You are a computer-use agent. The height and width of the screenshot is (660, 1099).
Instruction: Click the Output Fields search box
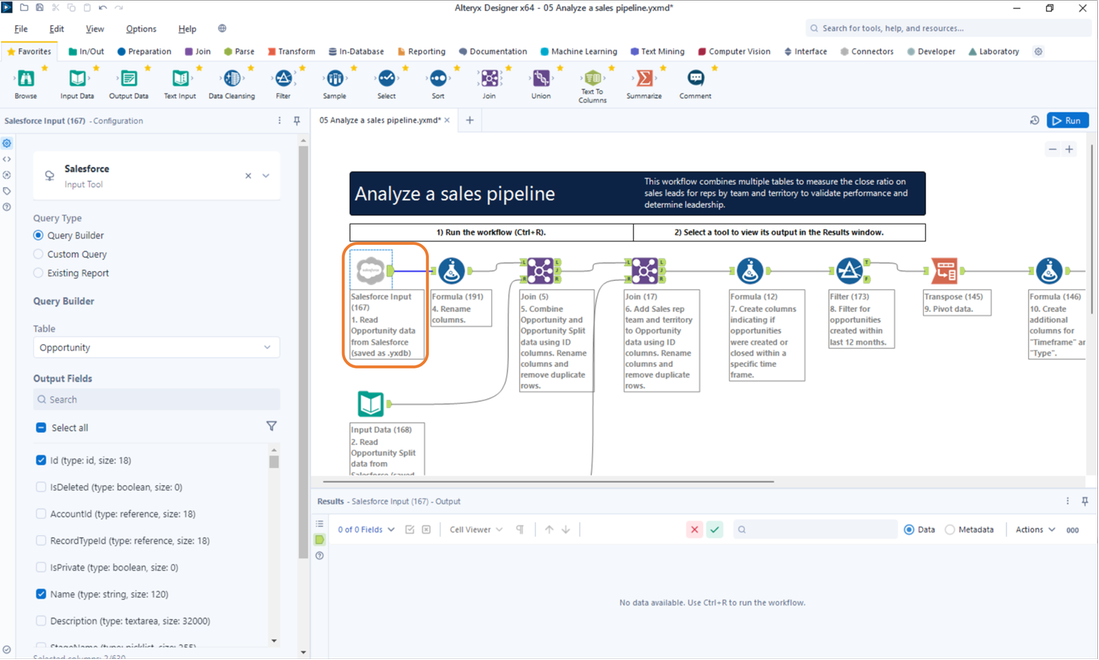(156, 399)
